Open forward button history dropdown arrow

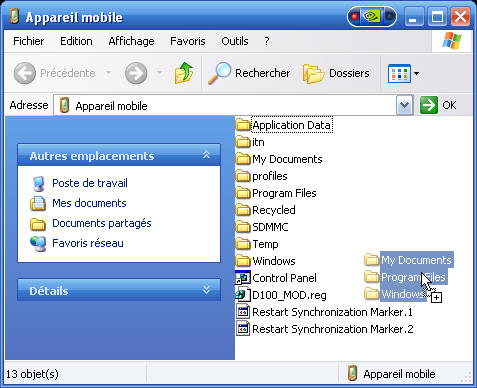pos(159,72)
